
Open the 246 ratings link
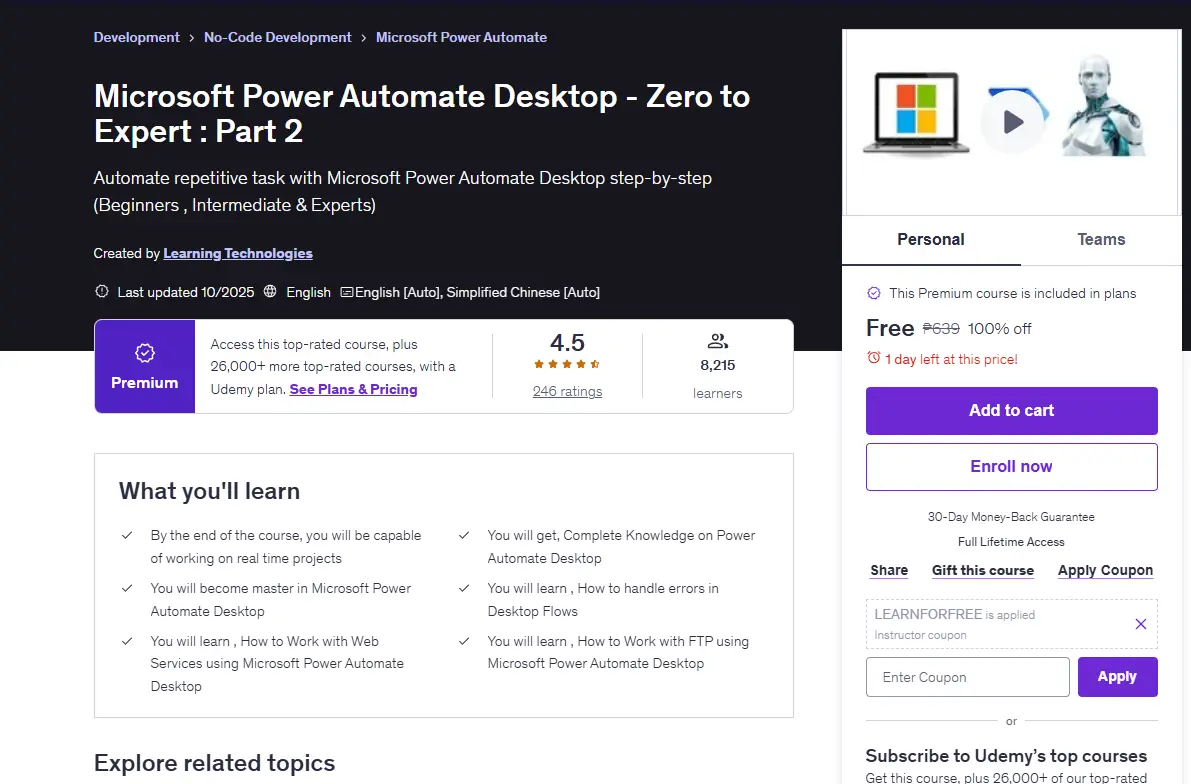(567, 392)
